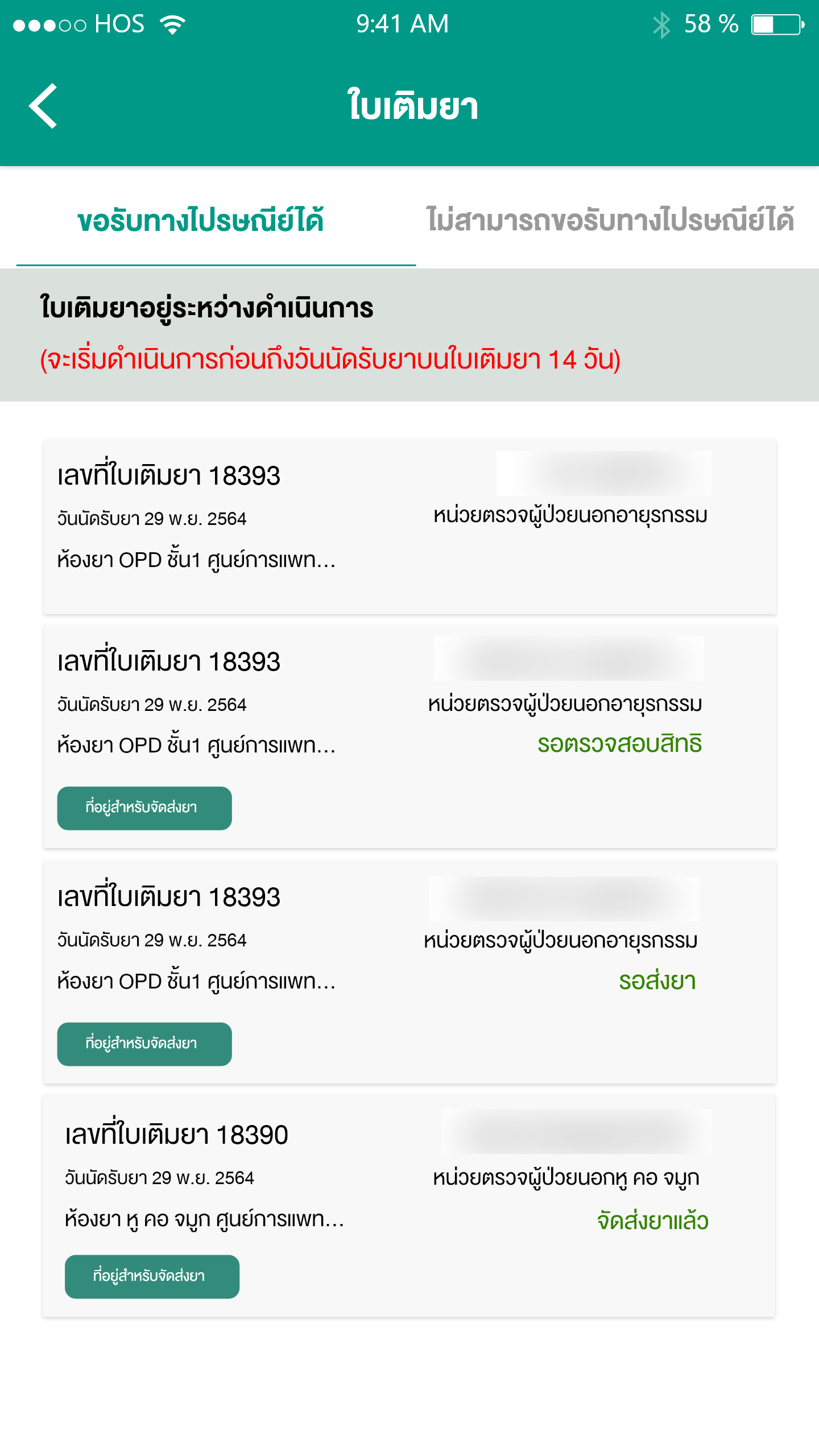Select the ขอรับทางไปรษณีย์ได้ tab
Viewport: 819px width, 1456px height.
coord(201,221)
